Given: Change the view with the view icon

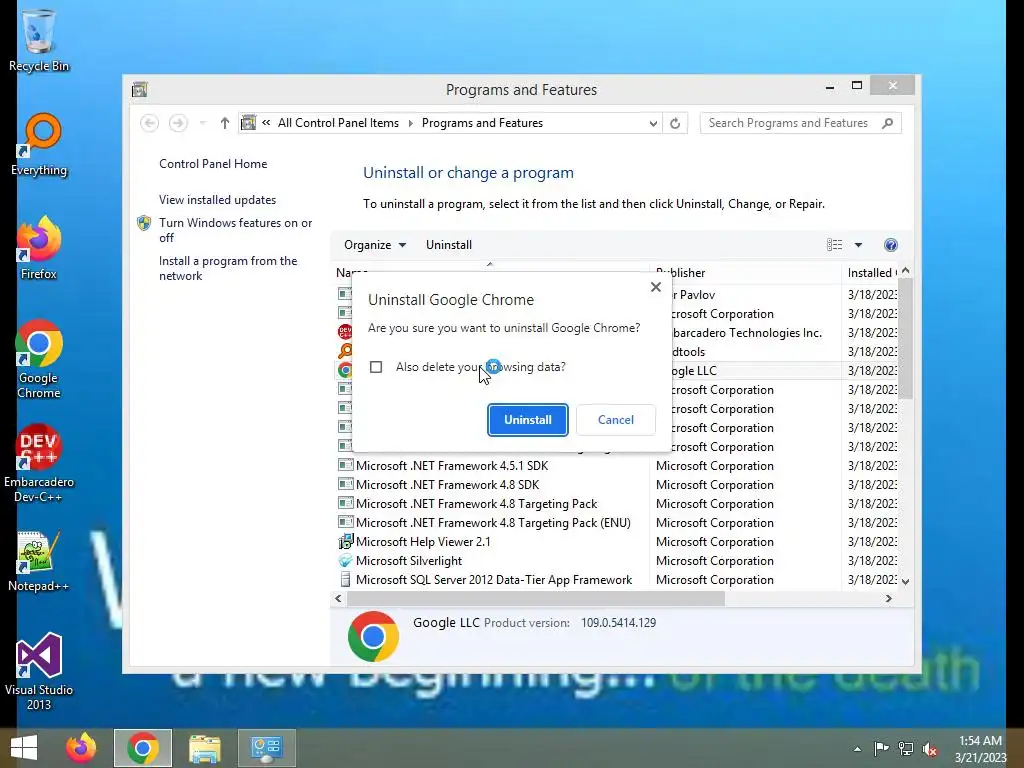Looking at the screenshot, I should 834,245.
